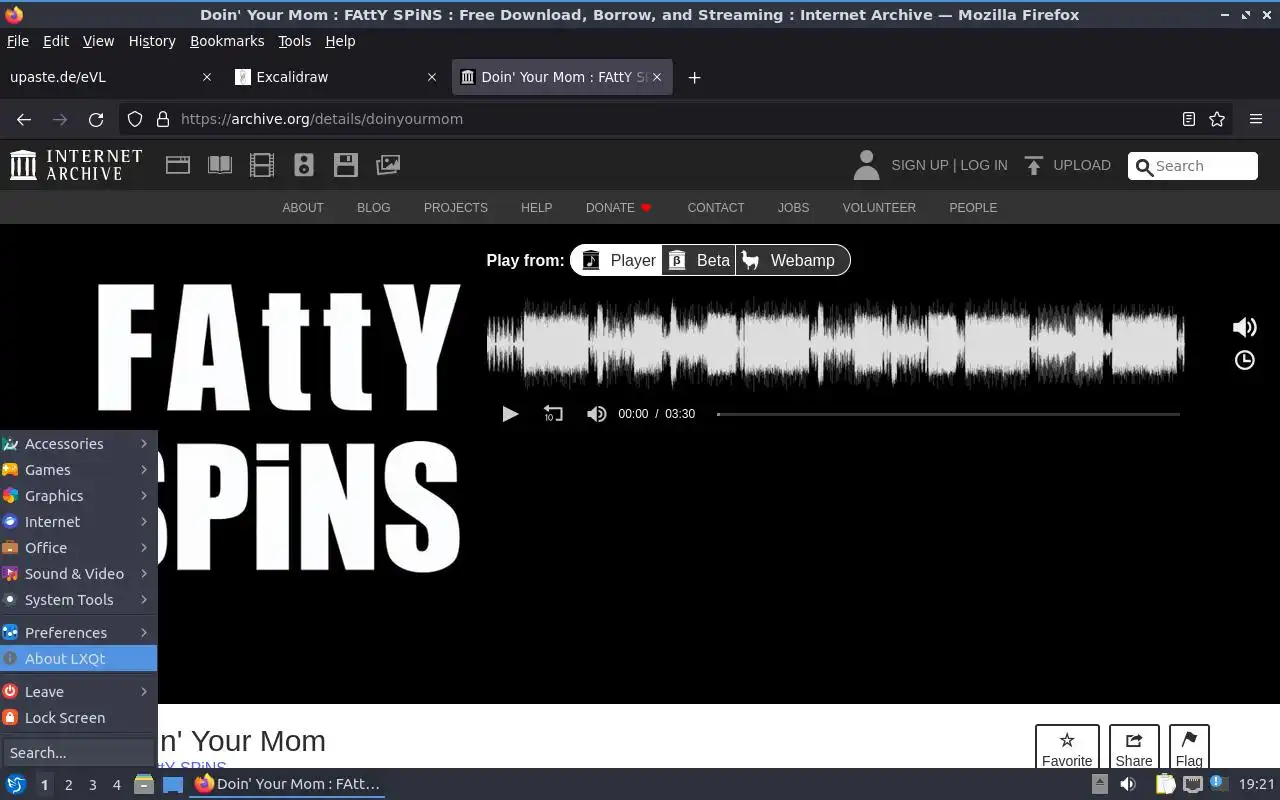This screenshot has height=800, width=1280.
Task: Mute the player volume beside the timer
Action: tap(596, 414)
